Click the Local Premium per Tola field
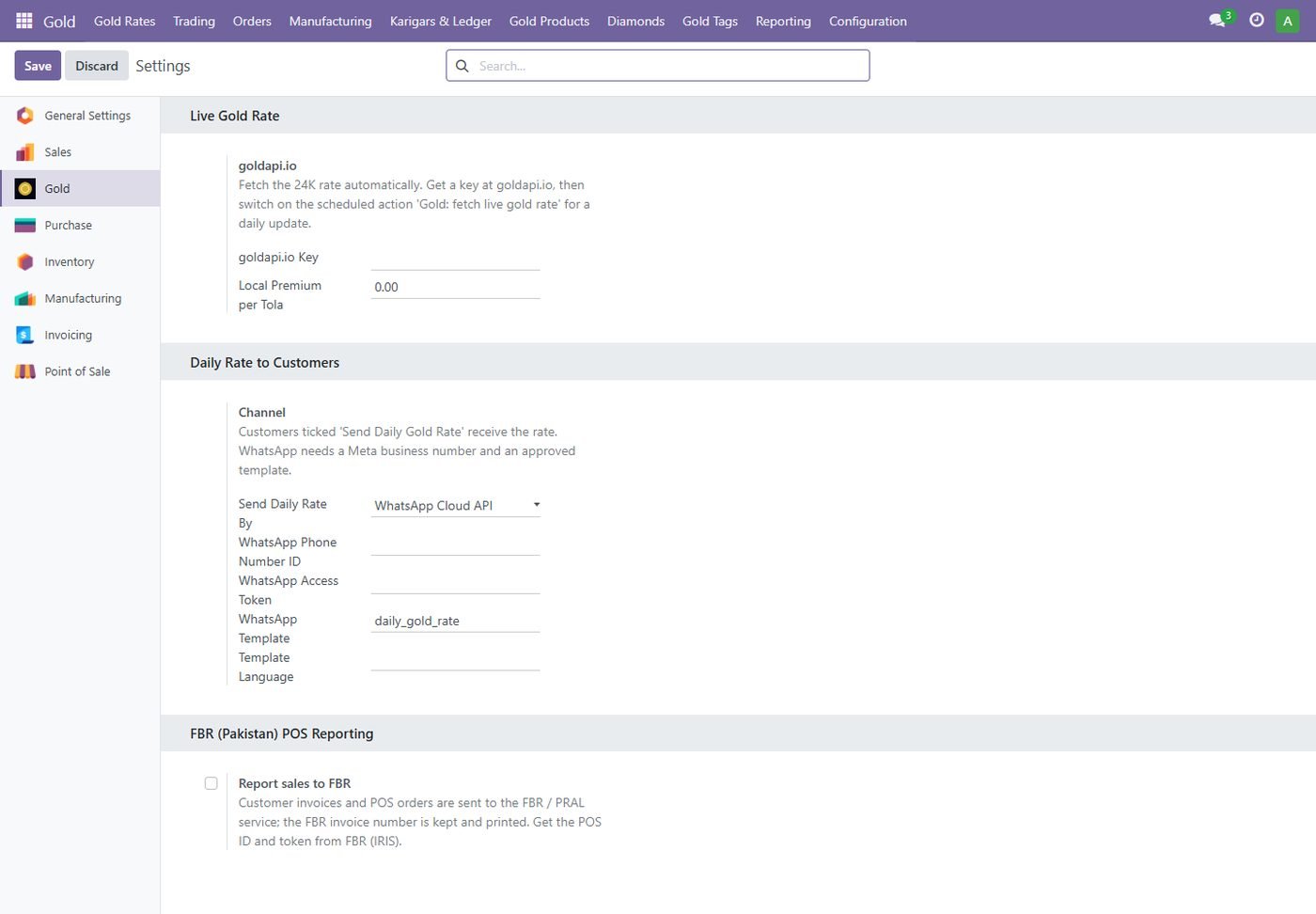The image size is (1316, 914). pos(456,287)
